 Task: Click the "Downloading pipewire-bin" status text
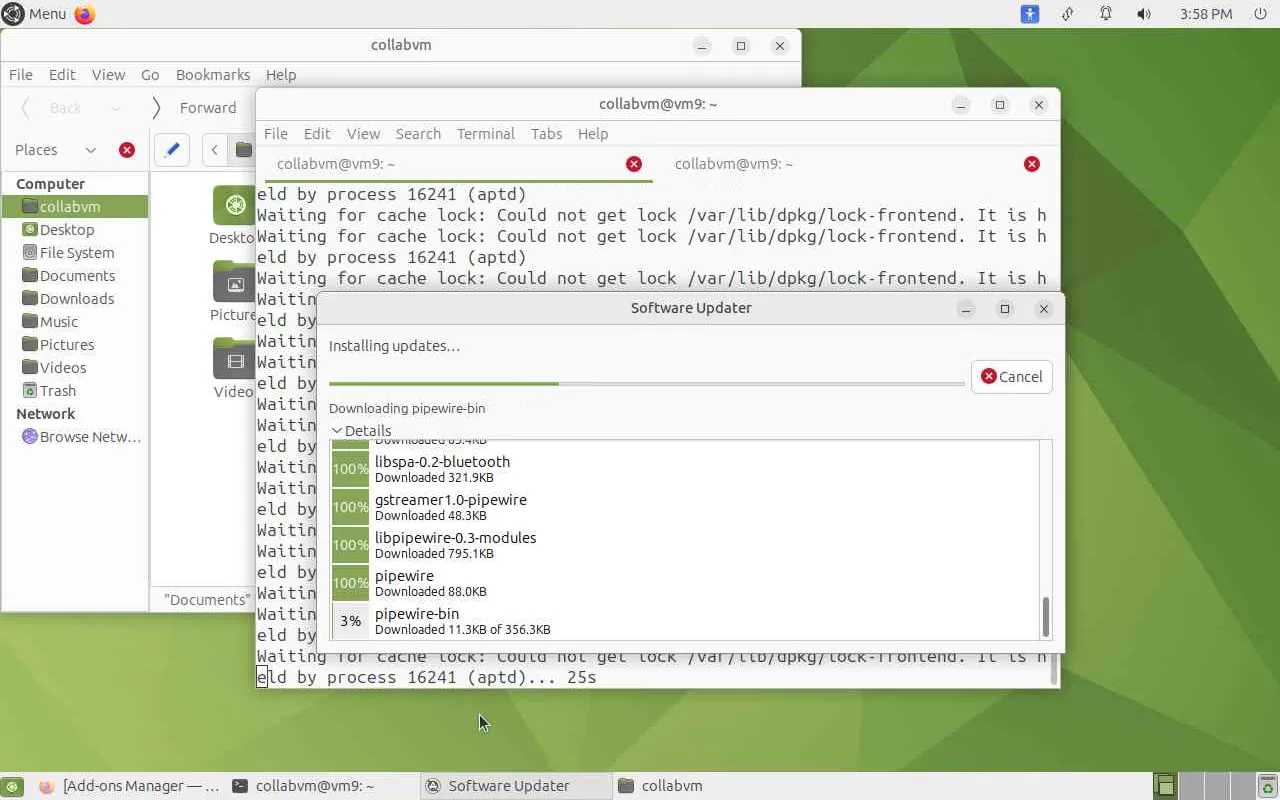(x=407, y=408)
